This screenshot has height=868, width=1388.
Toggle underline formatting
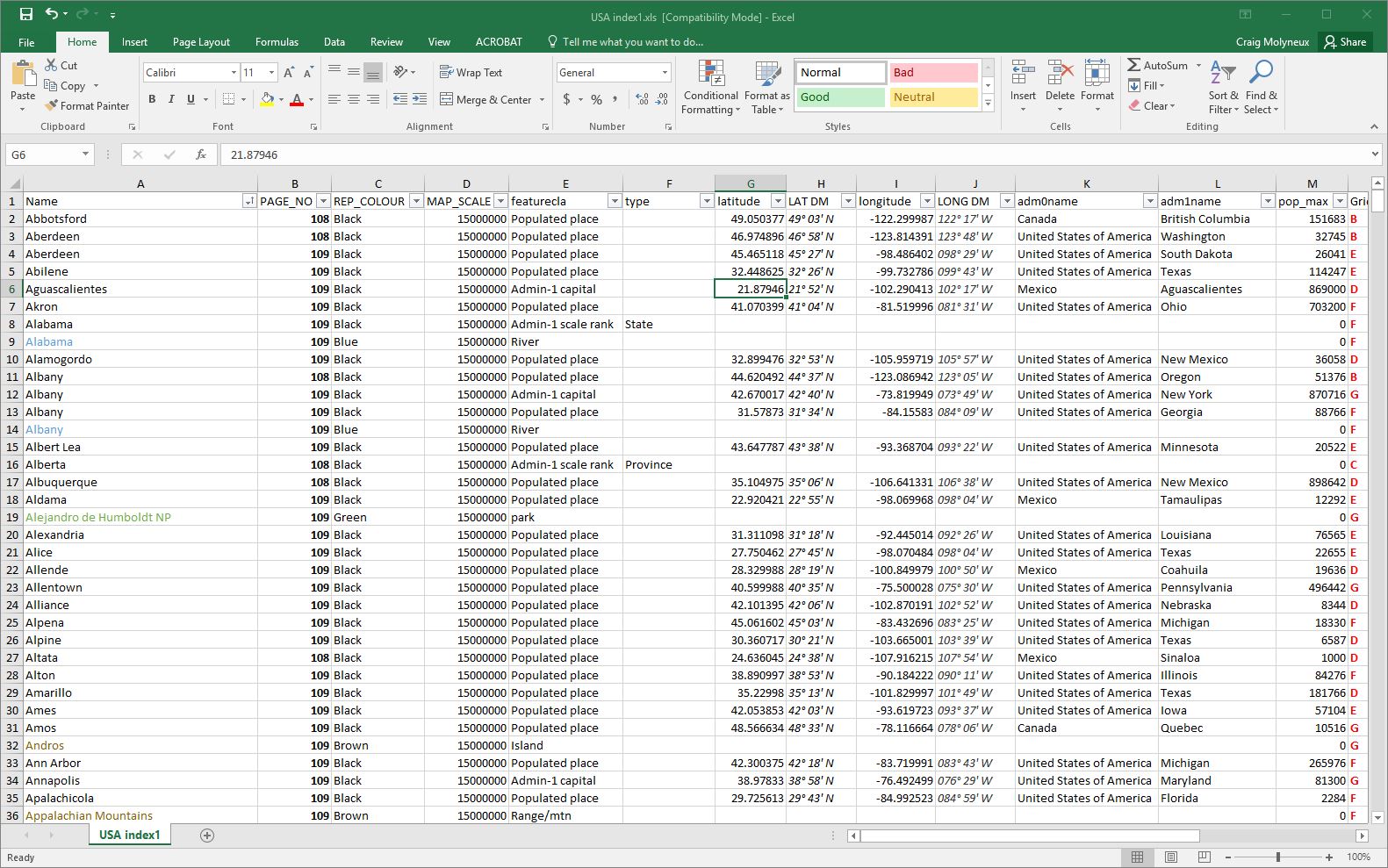pos(191,99)
